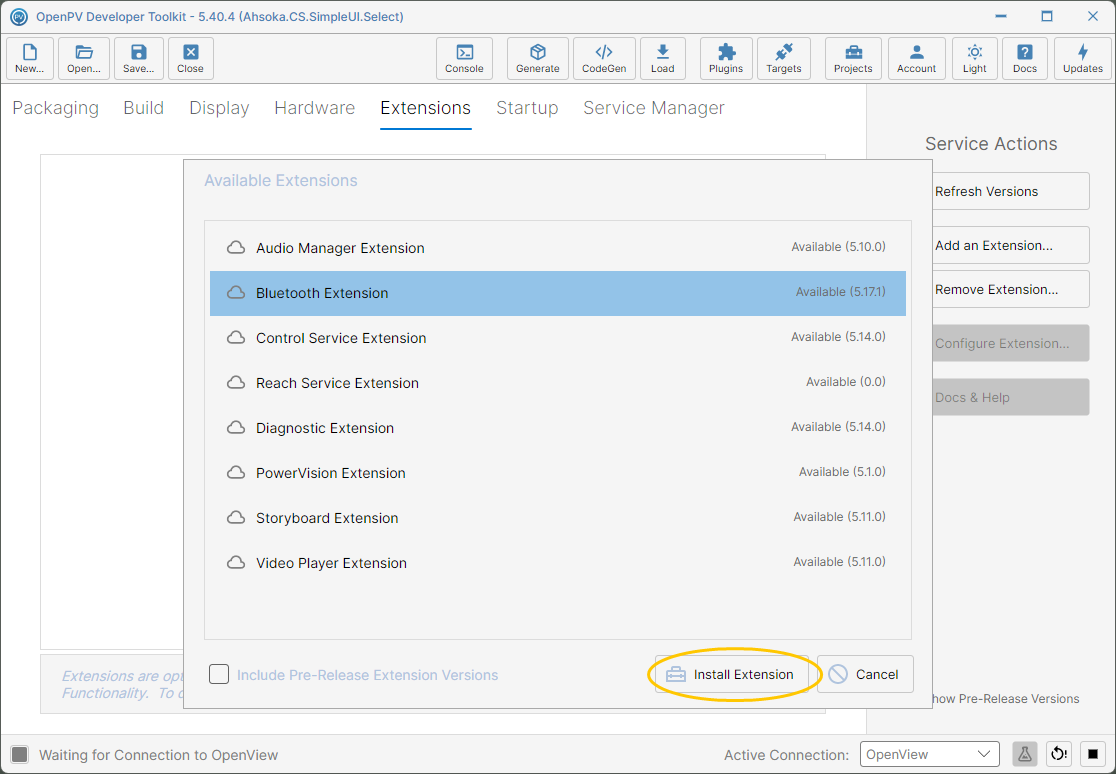Switch to the Build tab
1116x774 pixels.
(144, 108)
